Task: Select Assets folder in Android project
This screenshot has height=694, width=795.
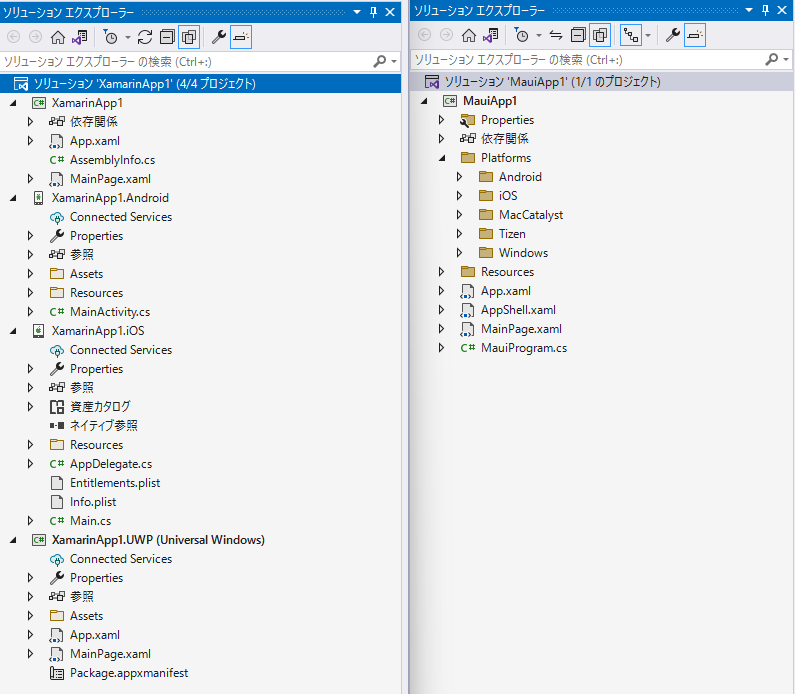Action: point(86,274)
